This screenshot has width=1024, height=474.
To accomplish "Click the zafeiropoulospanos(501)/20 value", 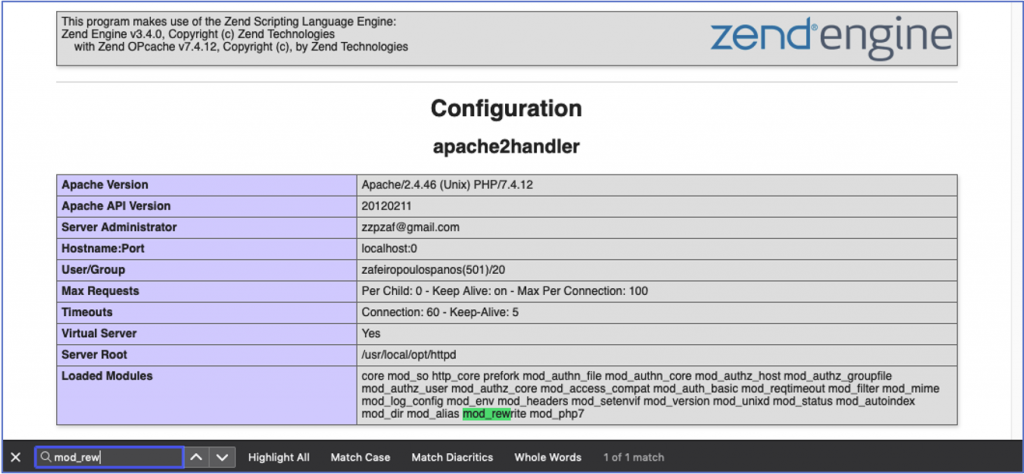I will [x=434, y=270].
